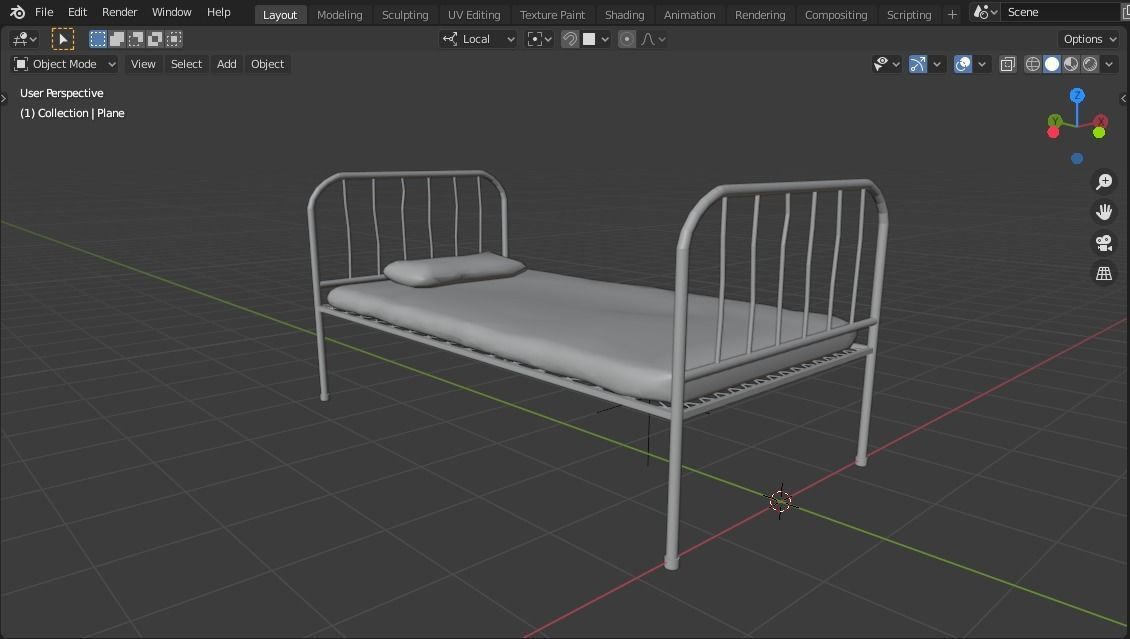Add a new workspace with plus button

click(952, 14)
